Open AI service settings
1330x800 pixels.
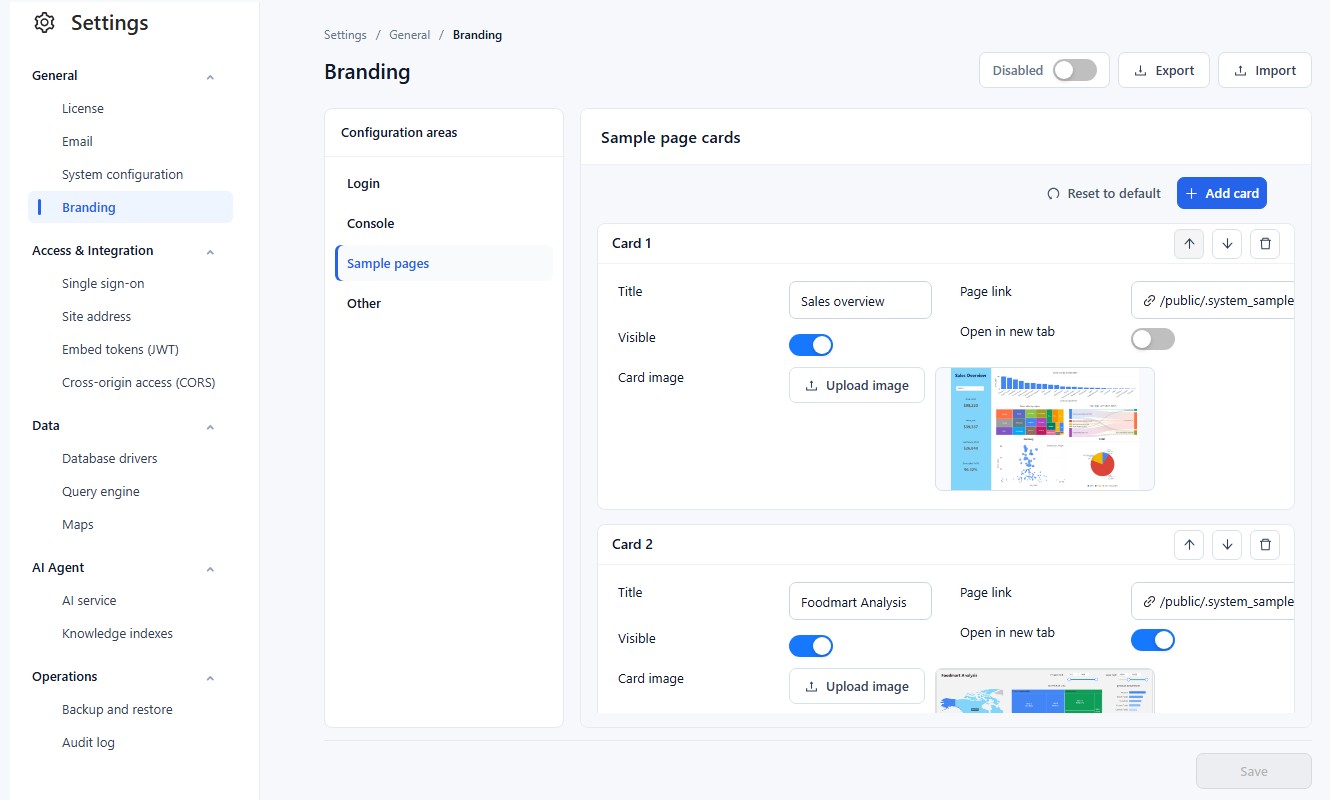click(x=89, y=600)
